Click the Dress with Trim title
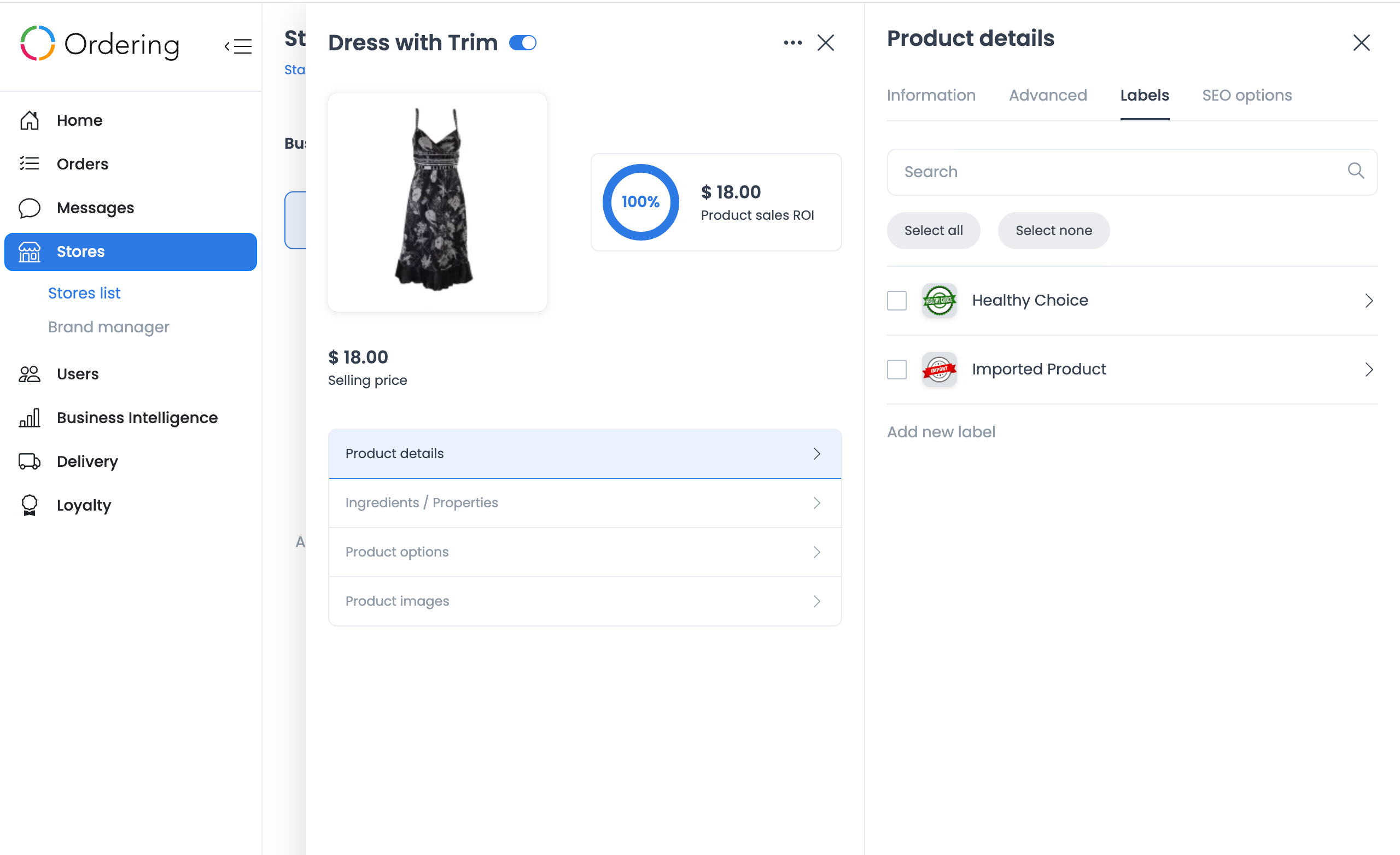Viewport: 1400px width, 855px height. tap(412, 43)
